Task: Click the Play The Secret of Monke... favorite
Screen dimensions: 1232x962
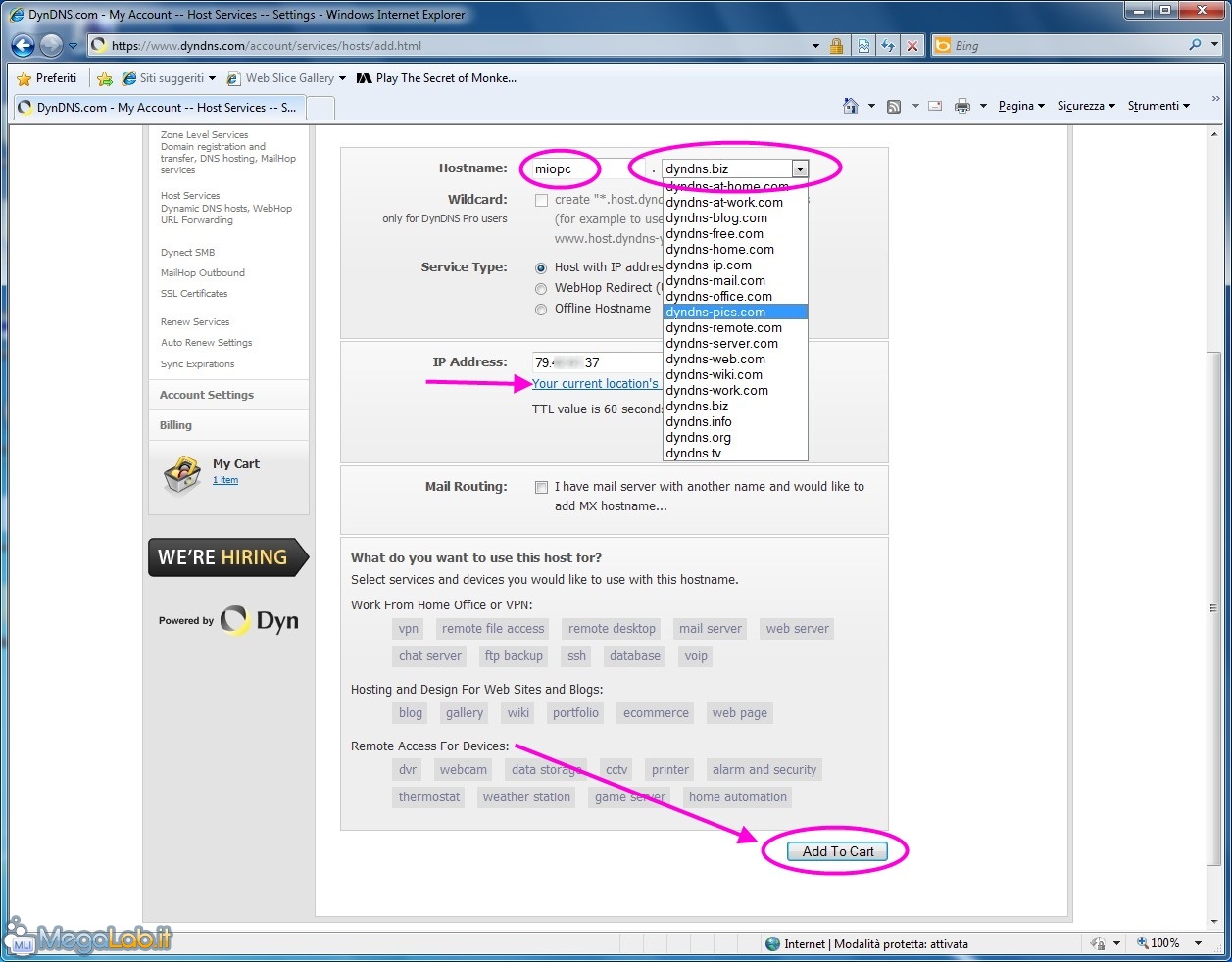Action: click(436, 78)
